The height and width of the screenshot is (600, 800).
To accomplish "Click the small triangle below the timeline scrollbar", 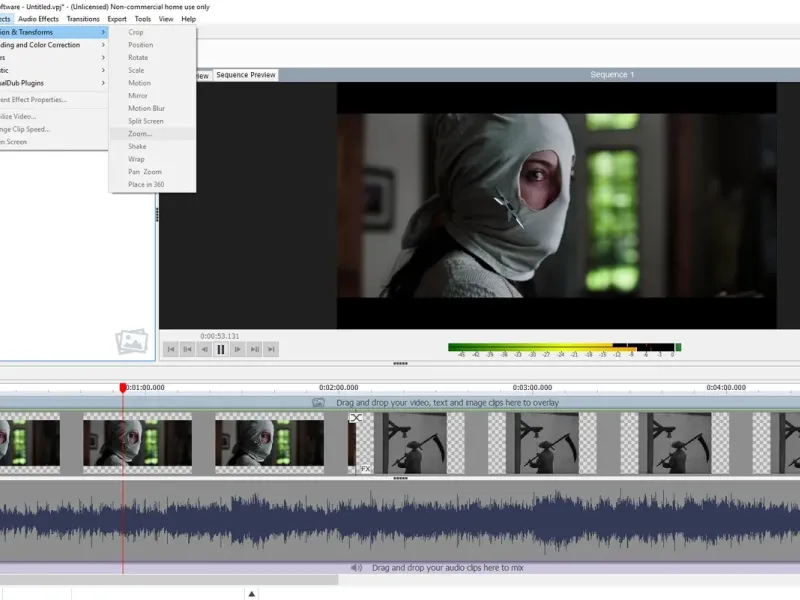I will coord(252,593).
